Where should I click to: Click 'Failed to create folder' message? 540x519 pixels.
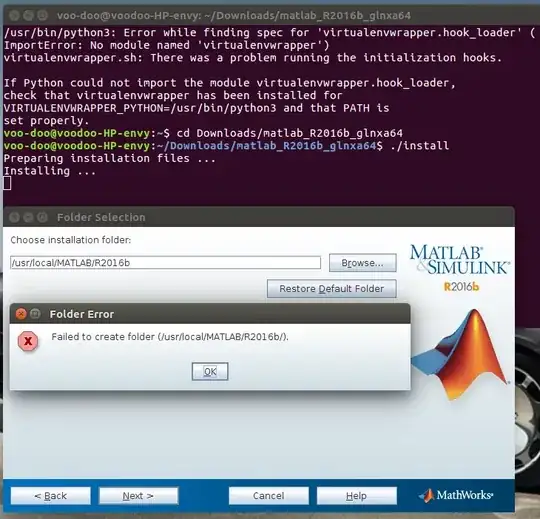(x=170, y=337)
